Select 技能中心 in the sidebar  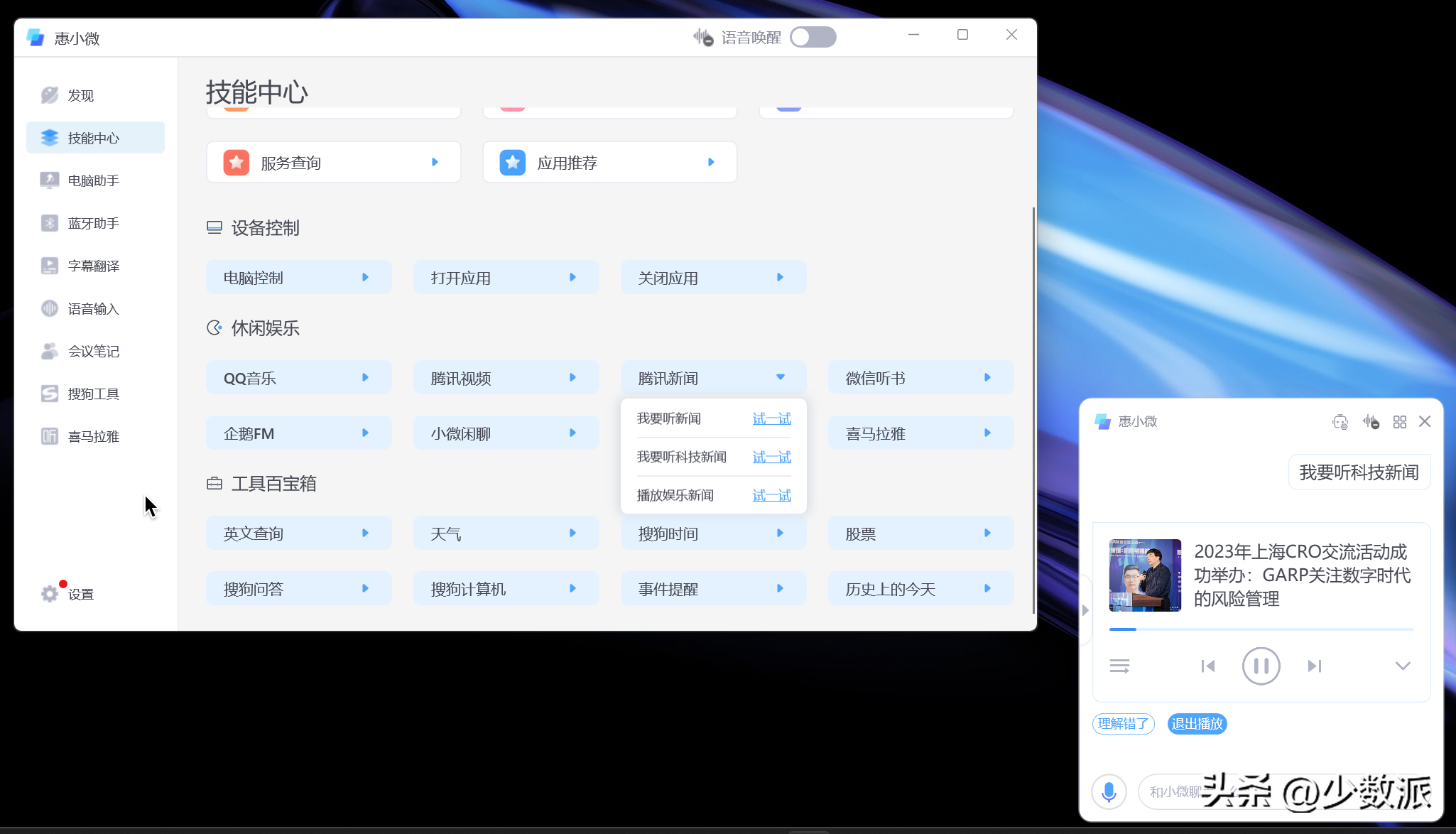[x=95, y=138]
